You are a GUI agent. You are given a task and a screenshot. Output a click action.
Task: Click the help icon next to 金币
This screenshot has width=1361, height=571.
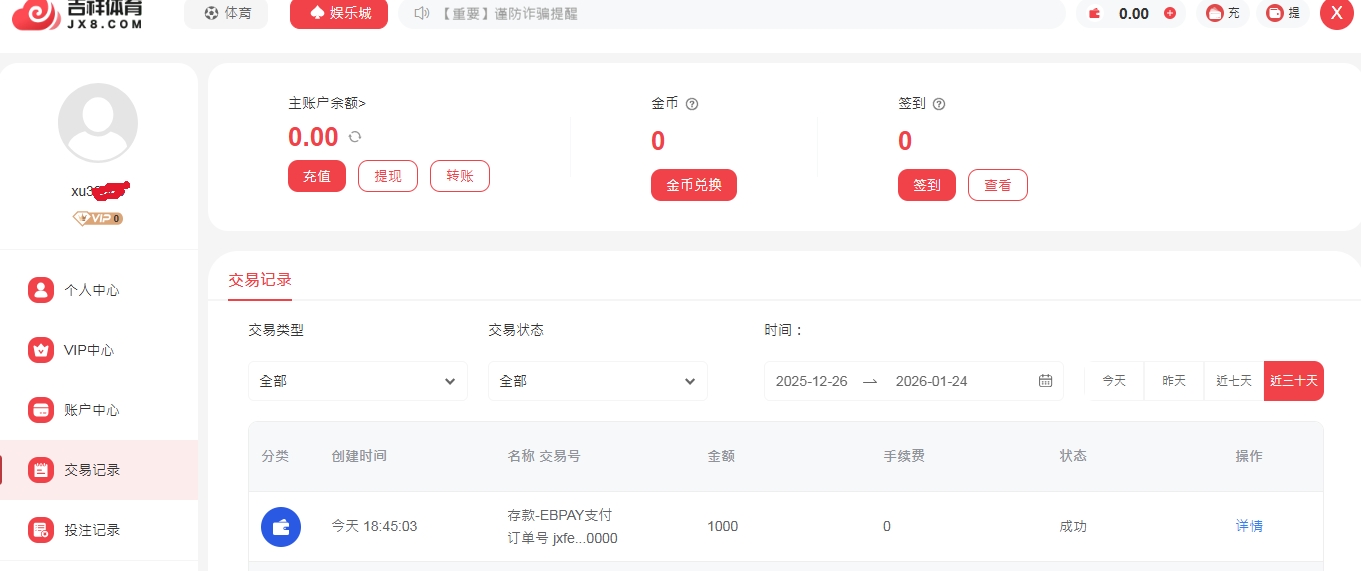pos(692,104)
